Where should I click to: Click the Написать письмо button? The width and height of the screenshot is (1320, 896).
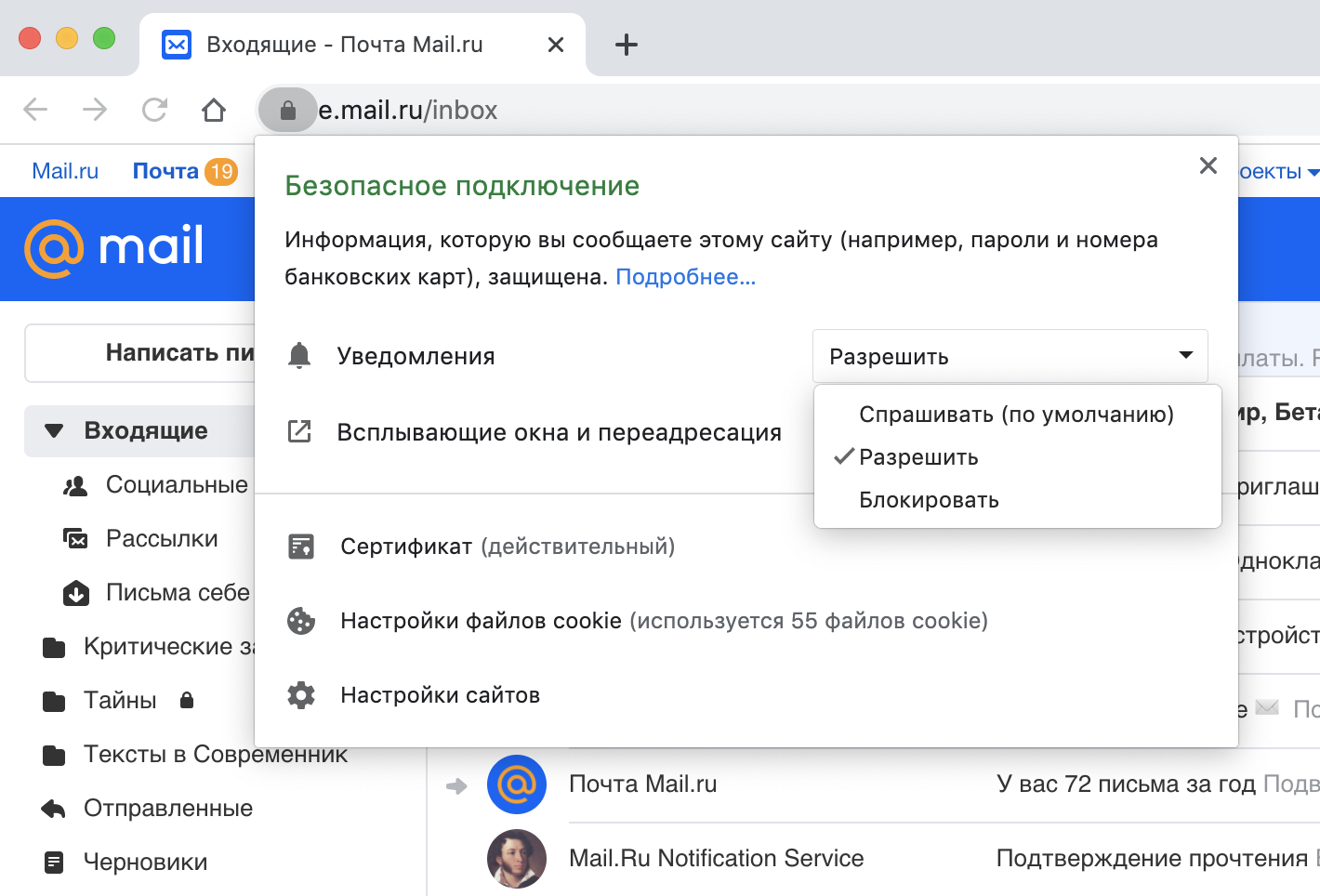point(139,353)
